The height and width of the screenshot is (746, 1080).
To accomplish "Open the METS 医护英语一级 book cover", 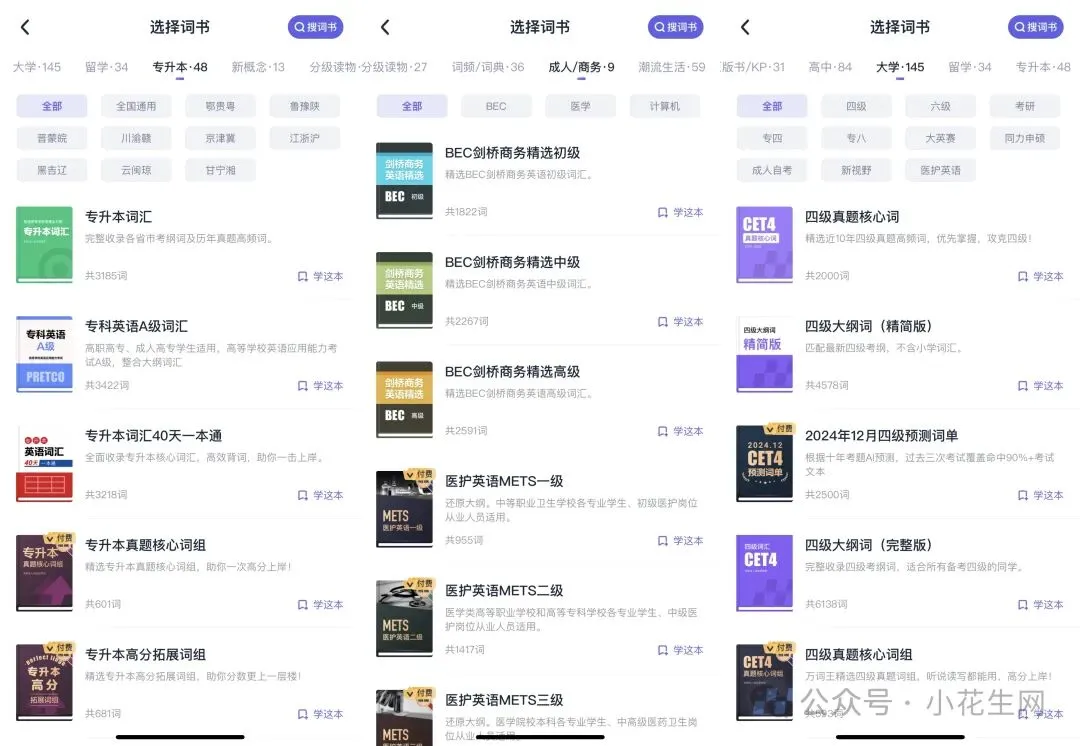I will click(x=404, y=509).
